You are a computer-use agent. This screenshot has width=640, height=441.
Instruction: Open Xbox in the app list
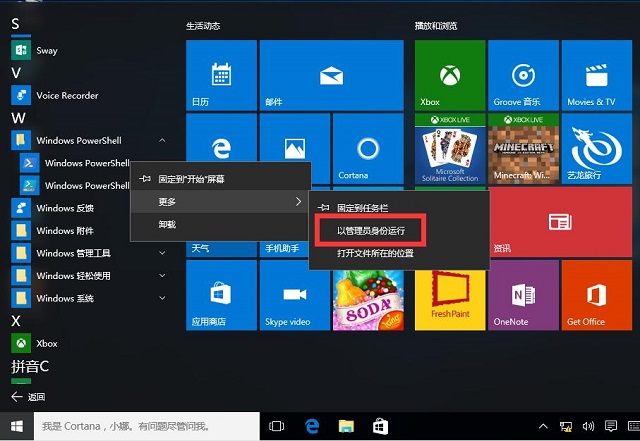35,343
